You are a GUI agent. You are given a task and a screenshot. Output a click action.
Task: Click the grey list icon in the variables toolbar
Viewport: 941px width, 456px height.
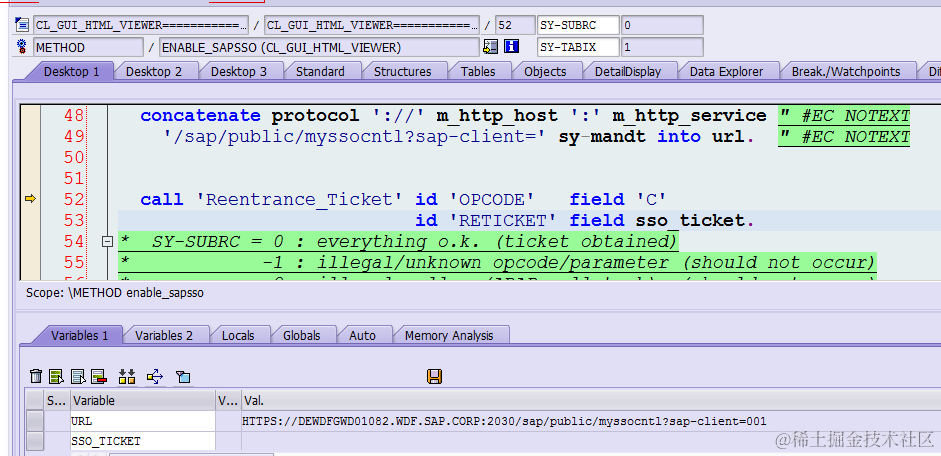click(78, 376)
